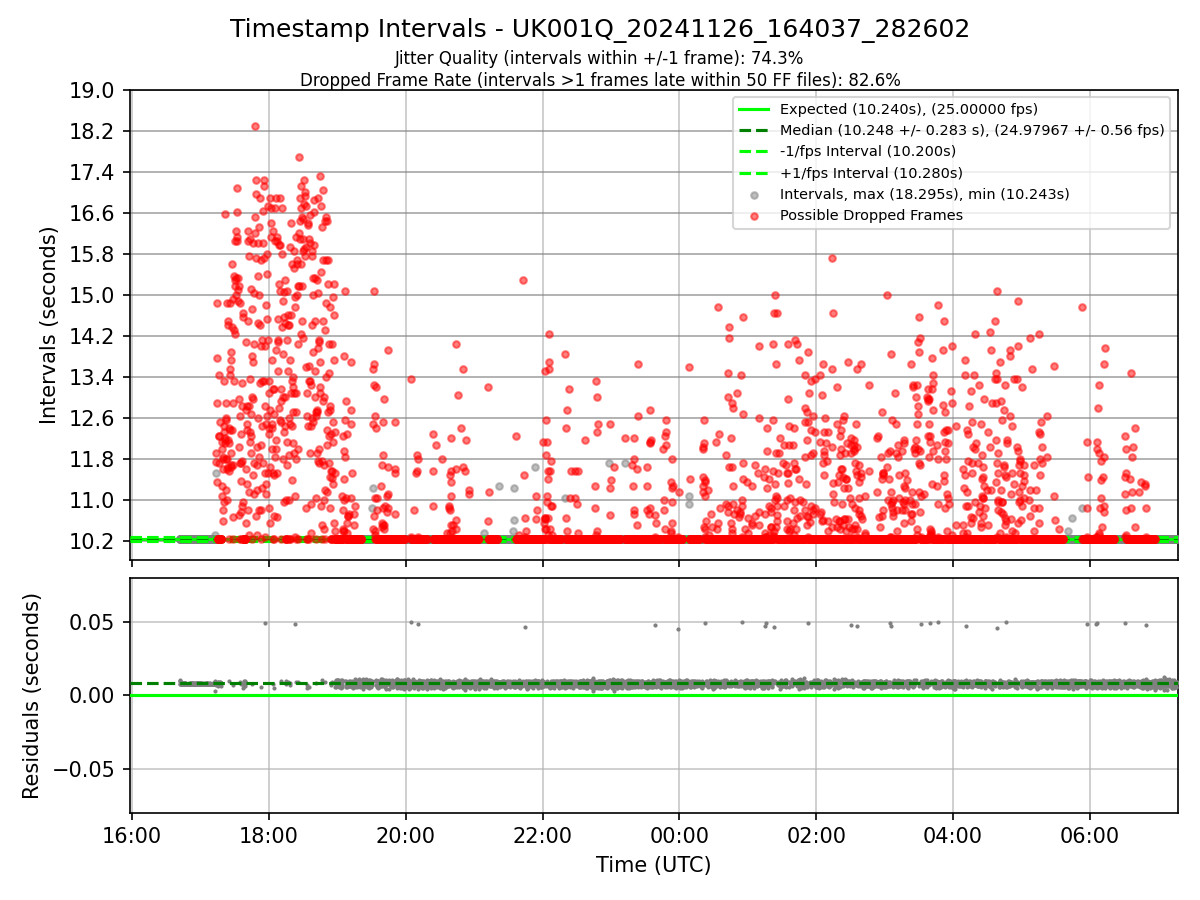Click the y-axis tick label '11.0'
Image resolution: width=1200 pixels, height=900 pixels.
[92, 500]
